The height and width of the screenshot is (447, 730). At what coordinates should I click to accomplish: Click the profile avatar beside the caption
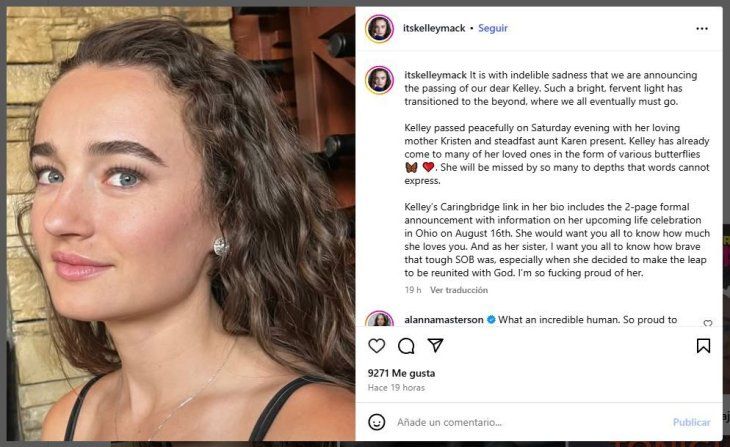click(x=379, y=80)
